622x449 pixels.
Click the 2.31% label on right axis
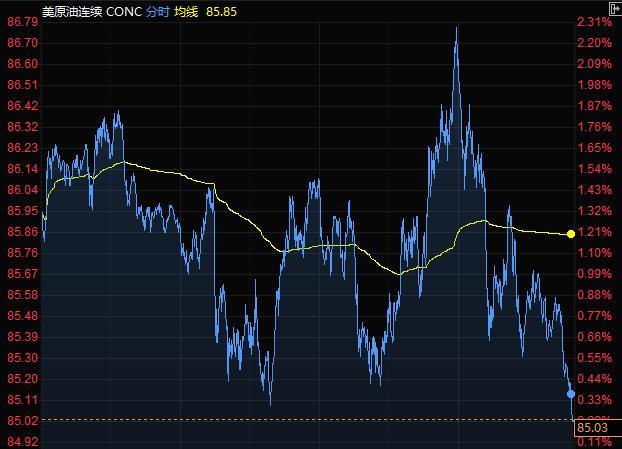(594, 22)
